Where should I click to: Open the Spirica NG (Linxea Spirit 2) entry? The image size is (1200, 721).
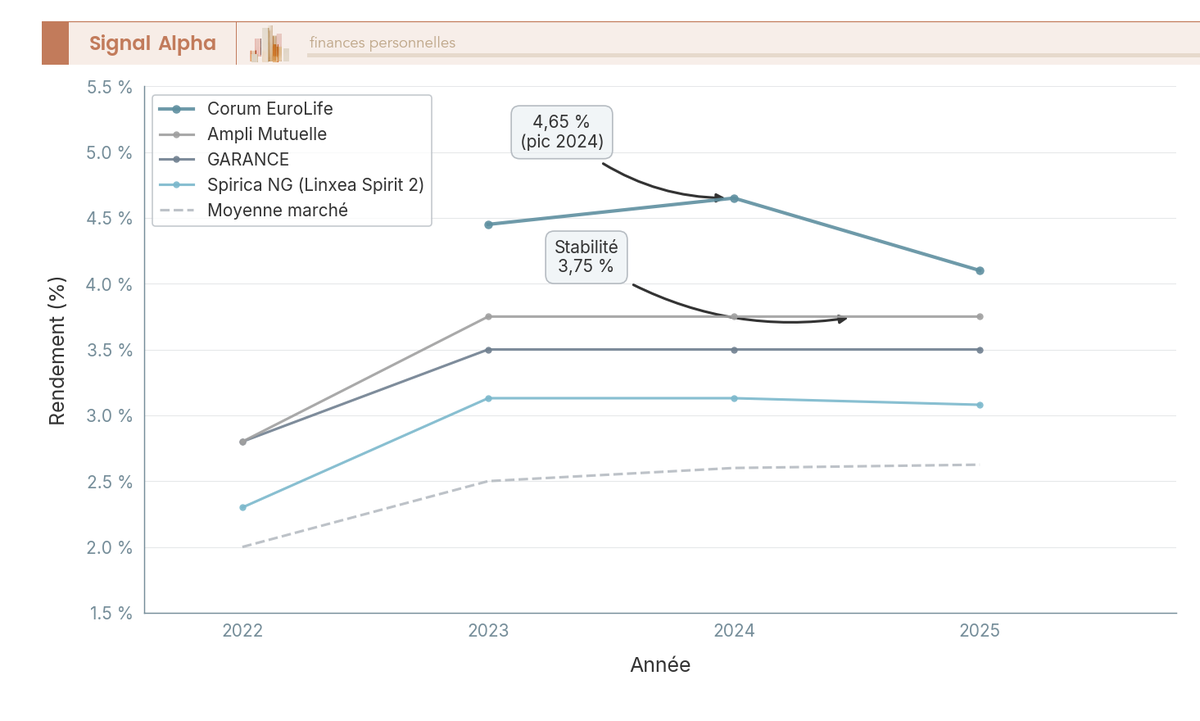pyautogui.click(x=313, y=184)
